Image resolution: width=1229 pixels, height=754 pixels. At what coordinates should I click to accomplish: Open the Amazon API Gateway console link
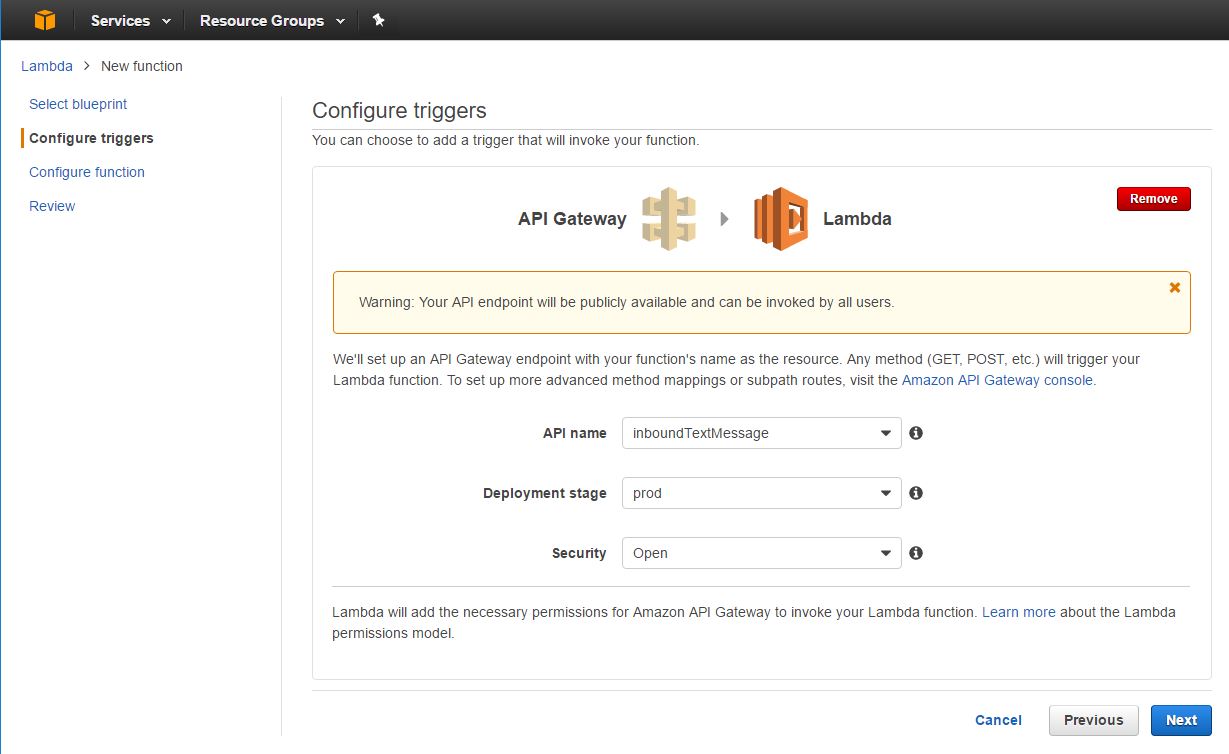coord(997,380)
